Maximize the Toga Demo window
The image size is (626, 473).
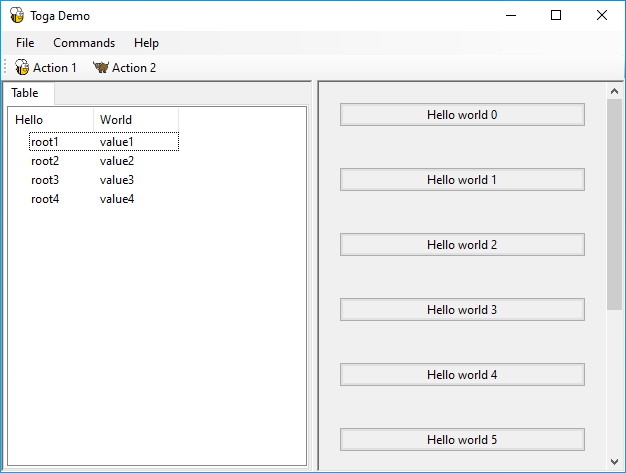pos(556,15)
